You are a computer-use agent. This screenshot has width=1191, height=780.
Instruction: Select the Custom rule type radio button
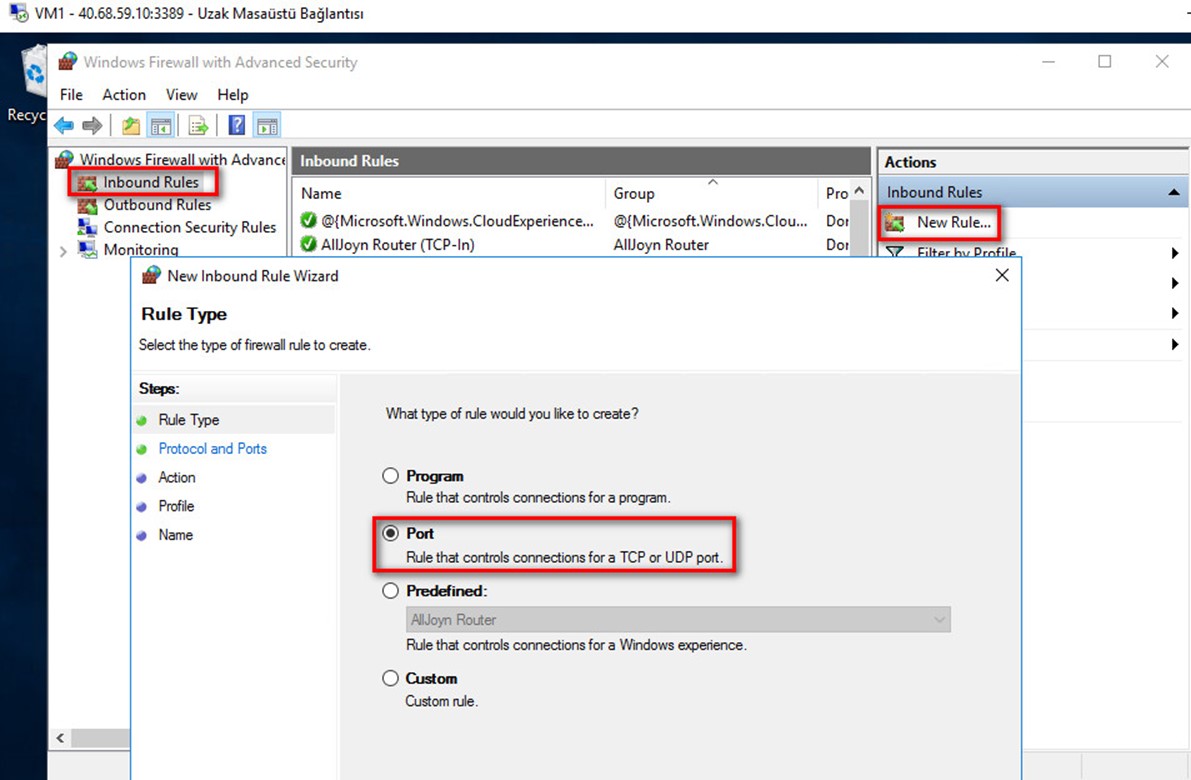pos(390,678)
